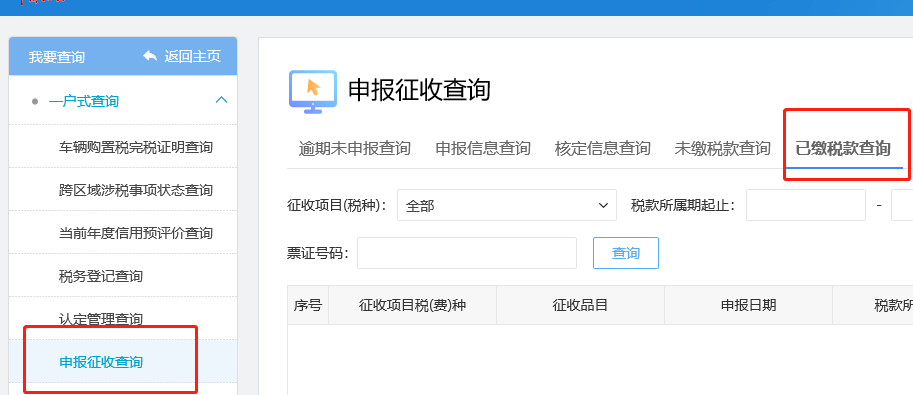Open 车辆购置税完税证明查询 in sidebar
913x395 pixels.
(136, 147)
